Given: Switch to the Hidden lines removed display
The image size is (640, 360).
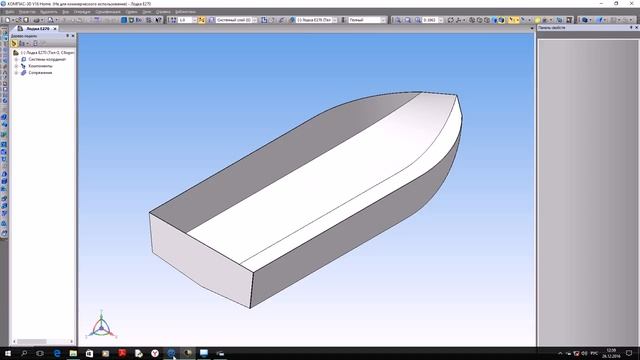Looking at the screenshot, I should pyautogui.click(x=480, y=20).
